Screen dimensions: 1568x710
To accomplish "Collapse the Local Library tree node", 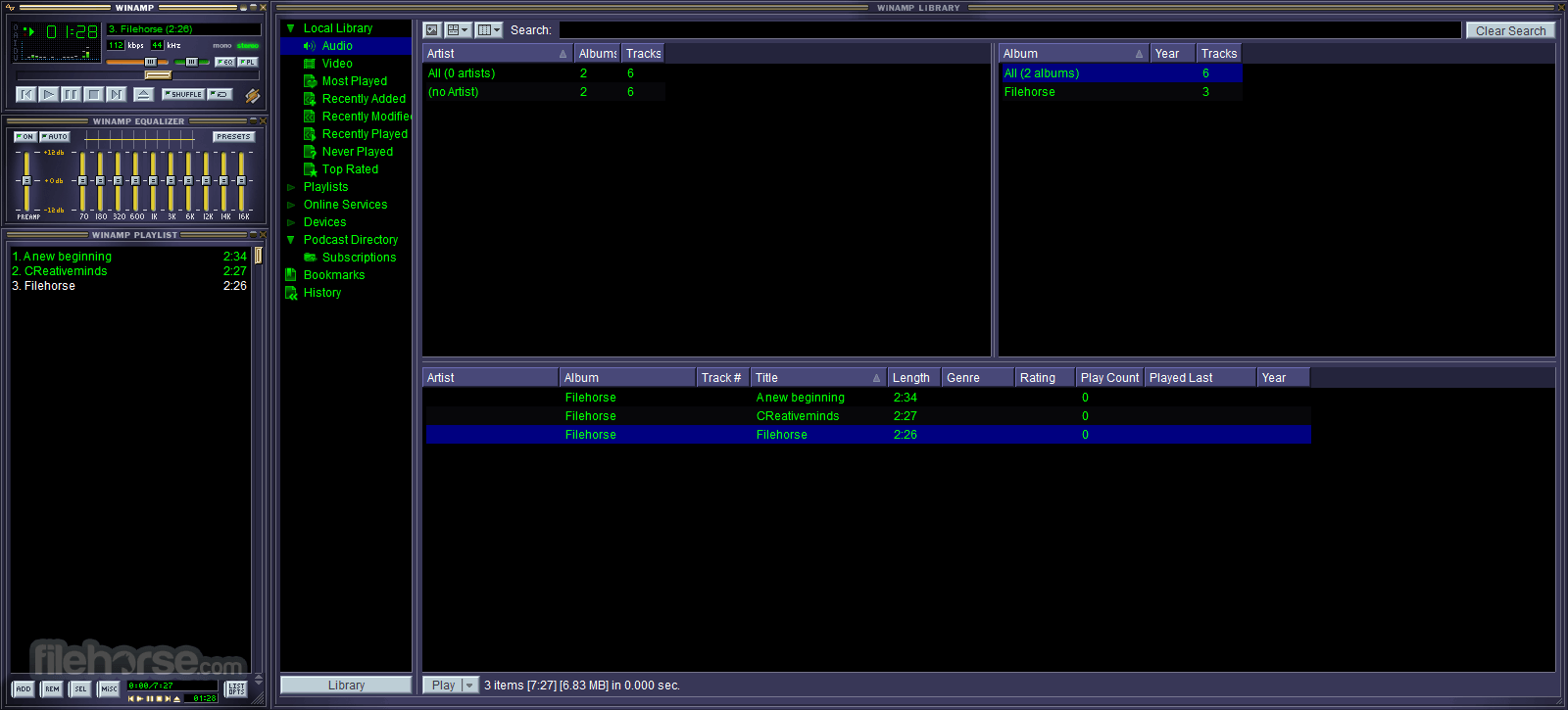I will pyautogui.click(x=290, y=28).
